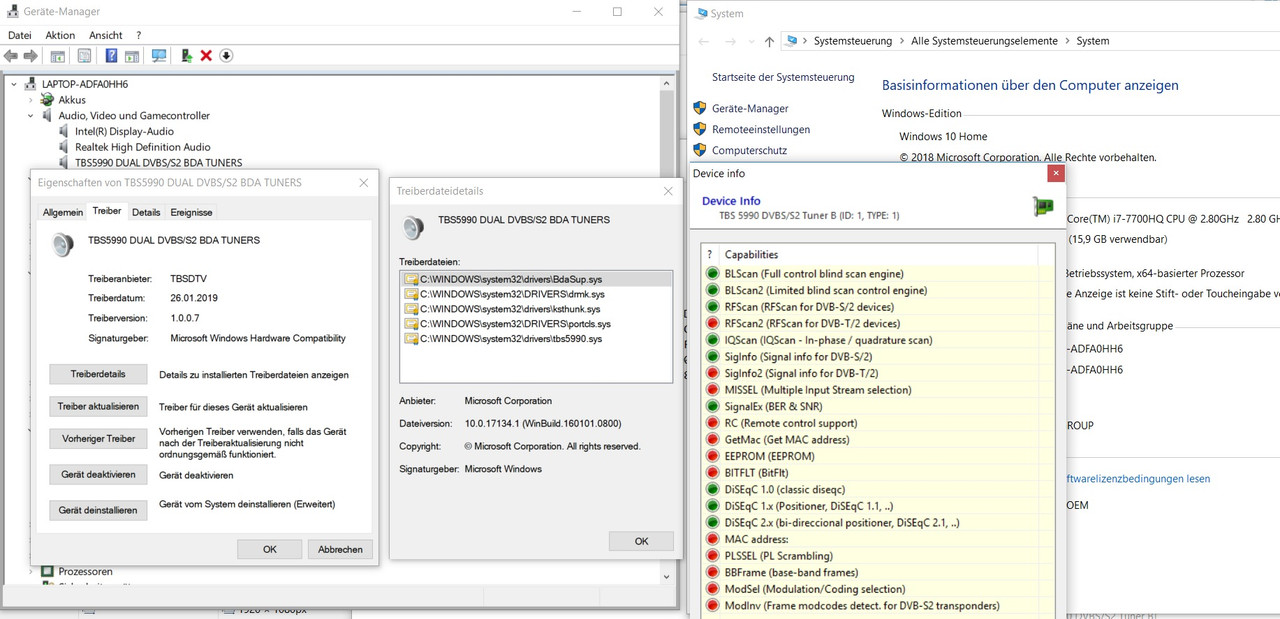The height and width of the screenshot is (619, 1280).
Task: Click the IQScan capability row
Action: point(879,340)
